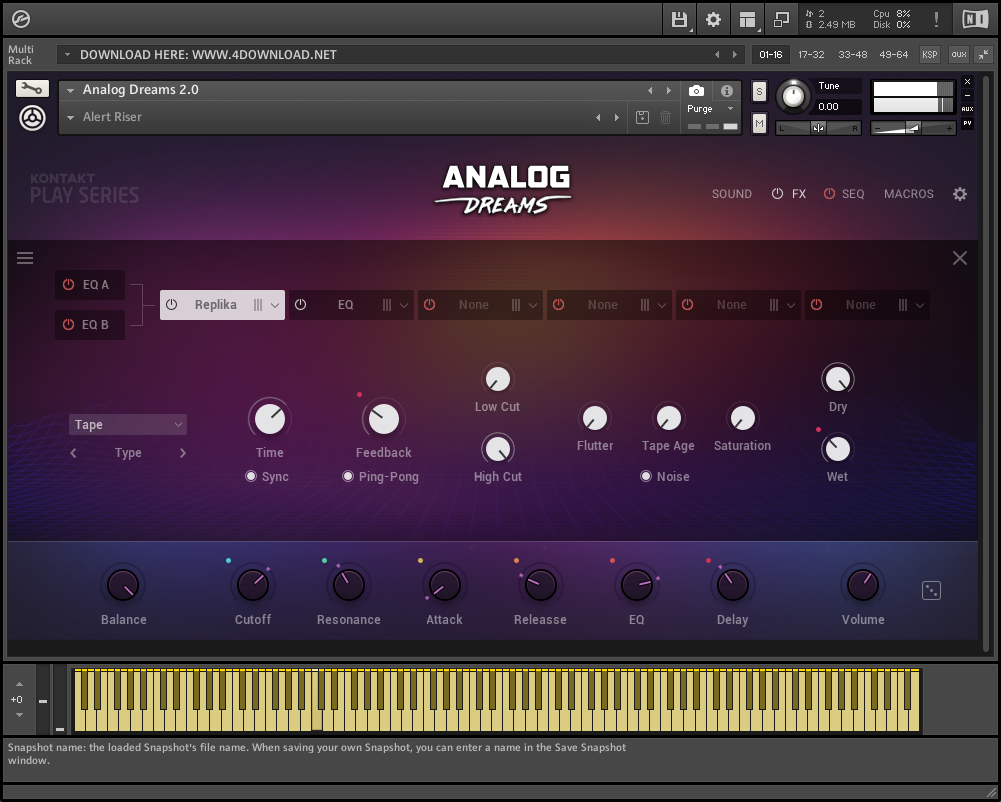
Task: Select next delay Type arrow
Action: (x=183, y=453)
